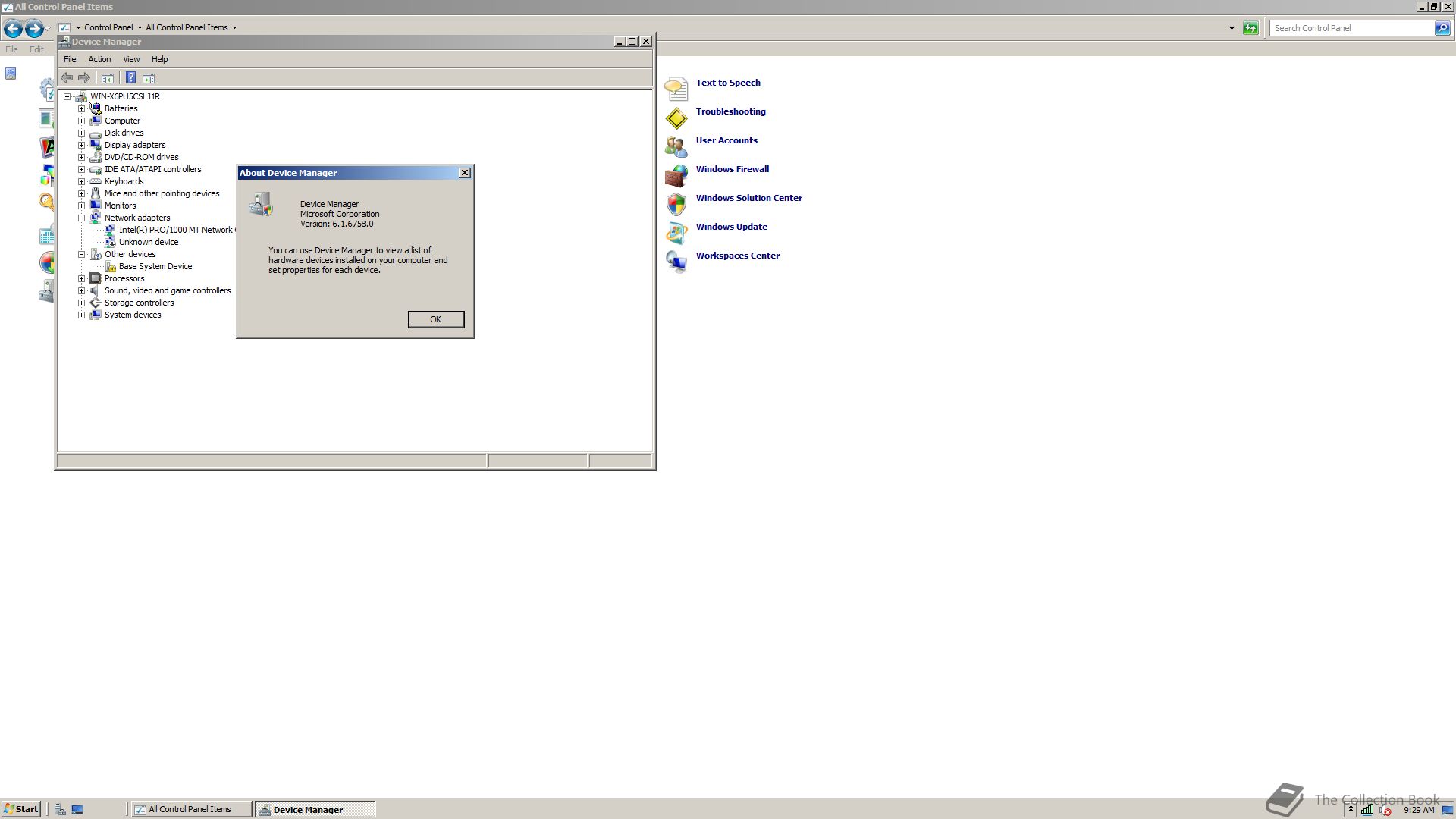This screenshot has height=819, width=1456.
Task: Expand the System devices node
Action: tap(81, 315)
